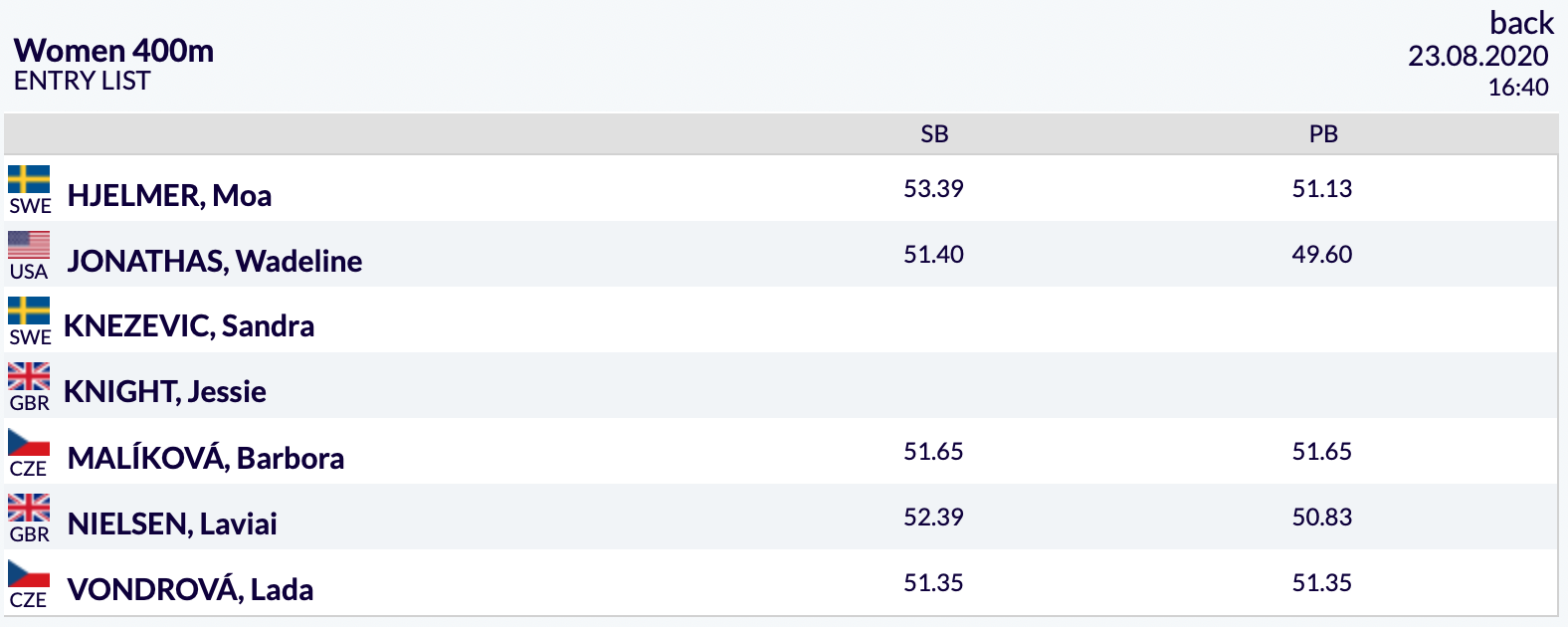Click USA flag beside JONATHAS, Wadeline
The height and width of the screenshot is (627, 1568).
[x=29, y=245]
